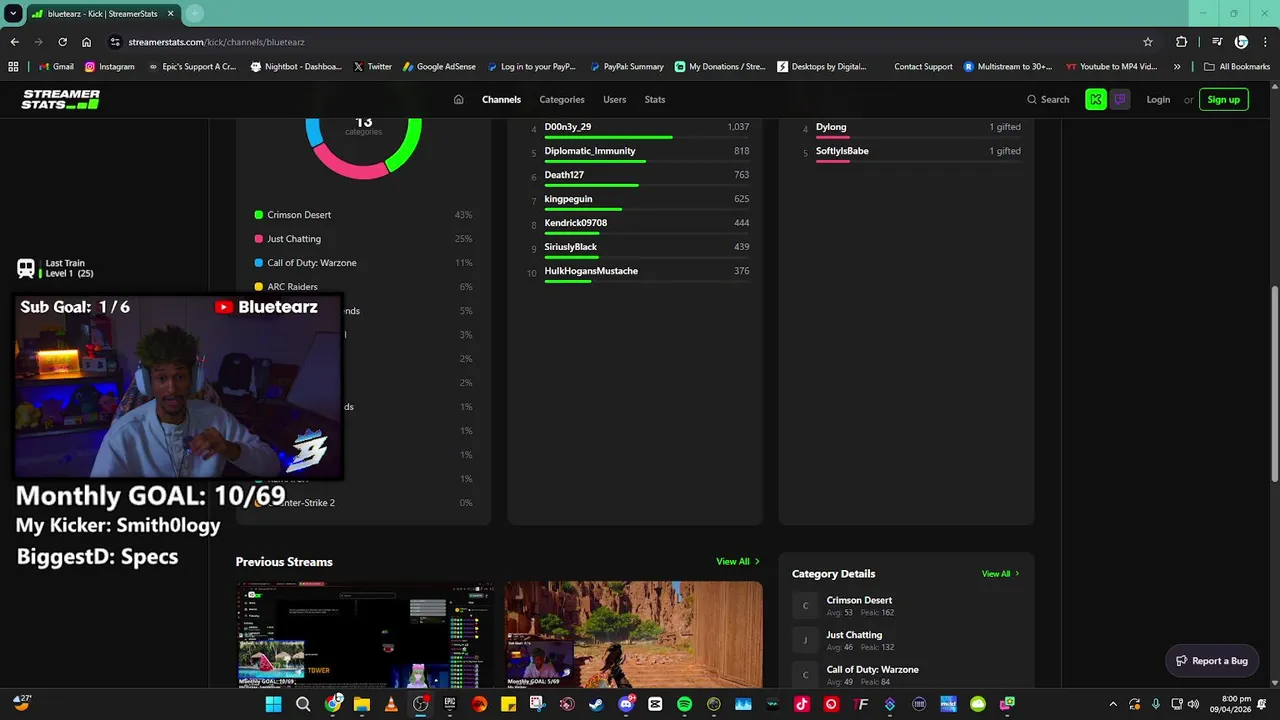Open gifter SoftlyIsBabe
1280x720 pixels.
point(842,151)
